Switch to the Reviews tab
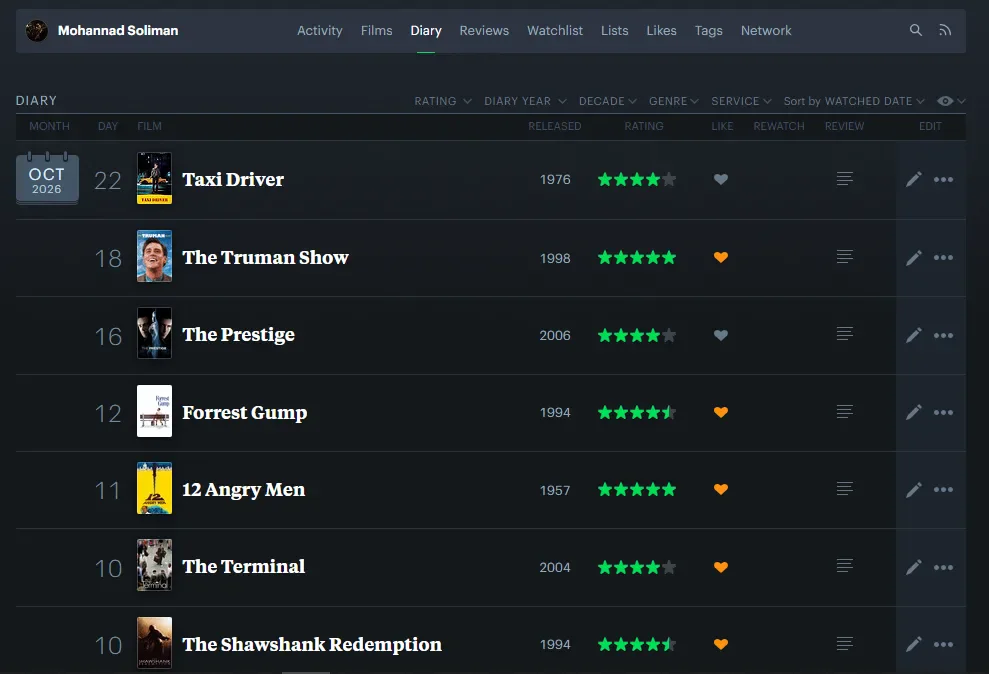The height and width of the screenshot is (674, 989). pyautogui.click(x=484, y=30)
